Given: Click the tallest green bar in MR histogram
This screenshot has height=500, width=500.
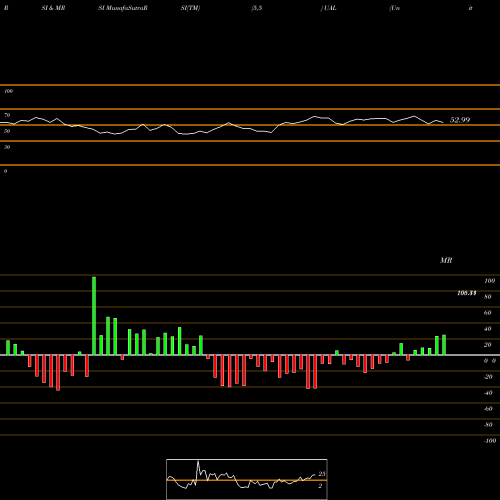Looking at the screenshot, I should (x=94, y=316).
